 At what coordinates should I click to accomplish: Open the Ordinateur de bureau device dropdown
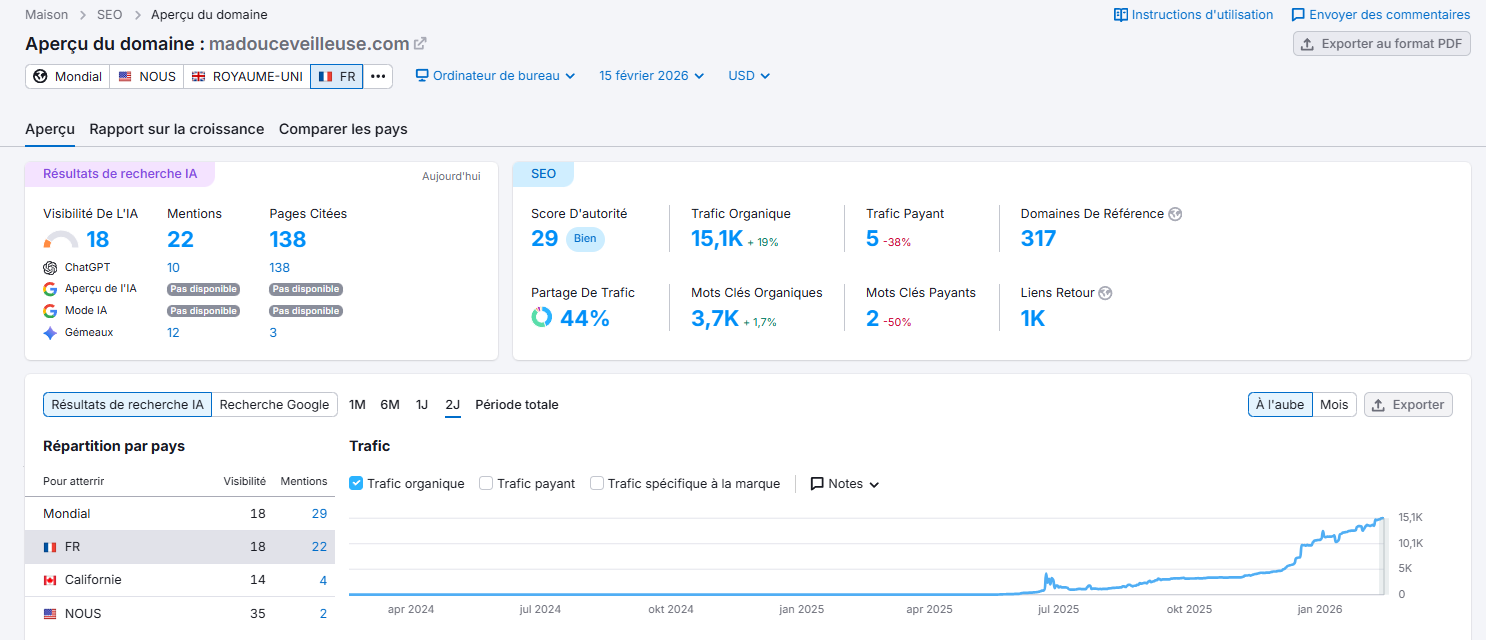(x=494, y=75)
